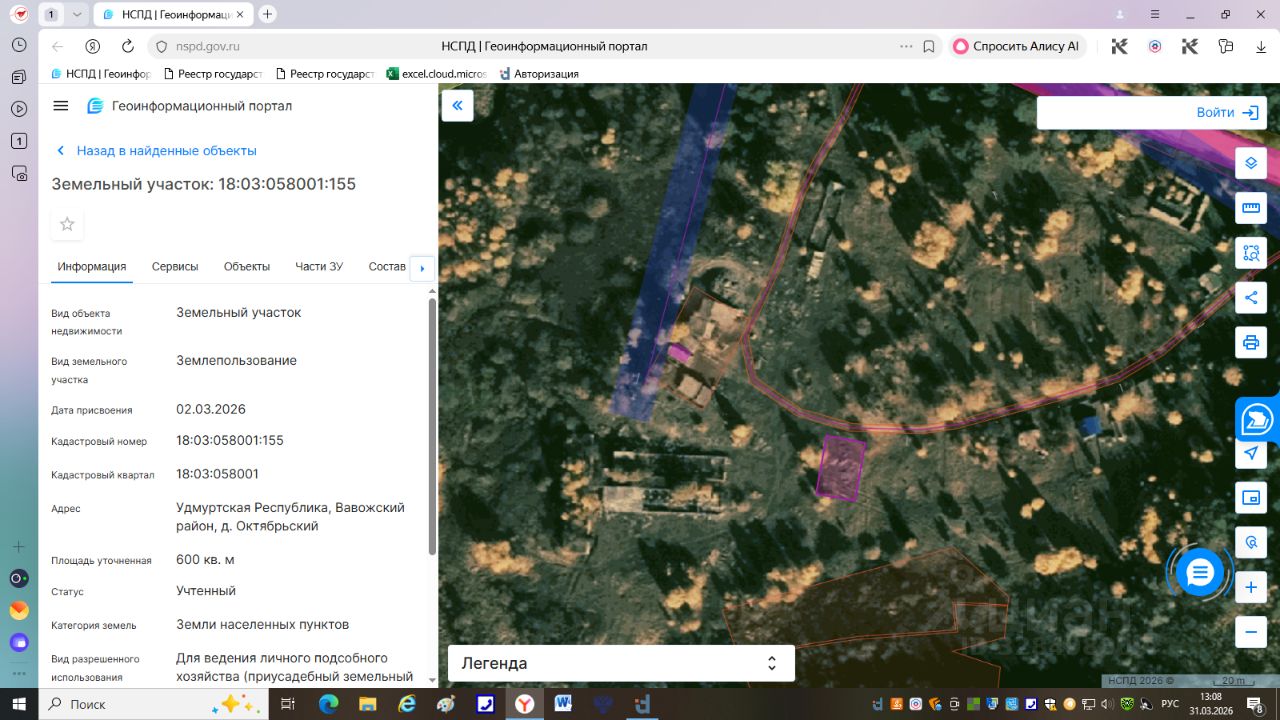Print the map
Image resolution: width=1280 pixels, height=720 pixels.
tap(1251, 343)
